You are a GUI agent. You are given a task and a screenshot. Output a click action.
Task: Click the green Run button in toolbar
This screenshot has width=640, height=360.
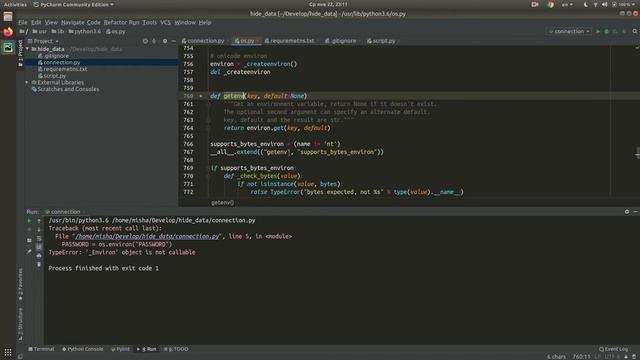click(x=598, y=31)
